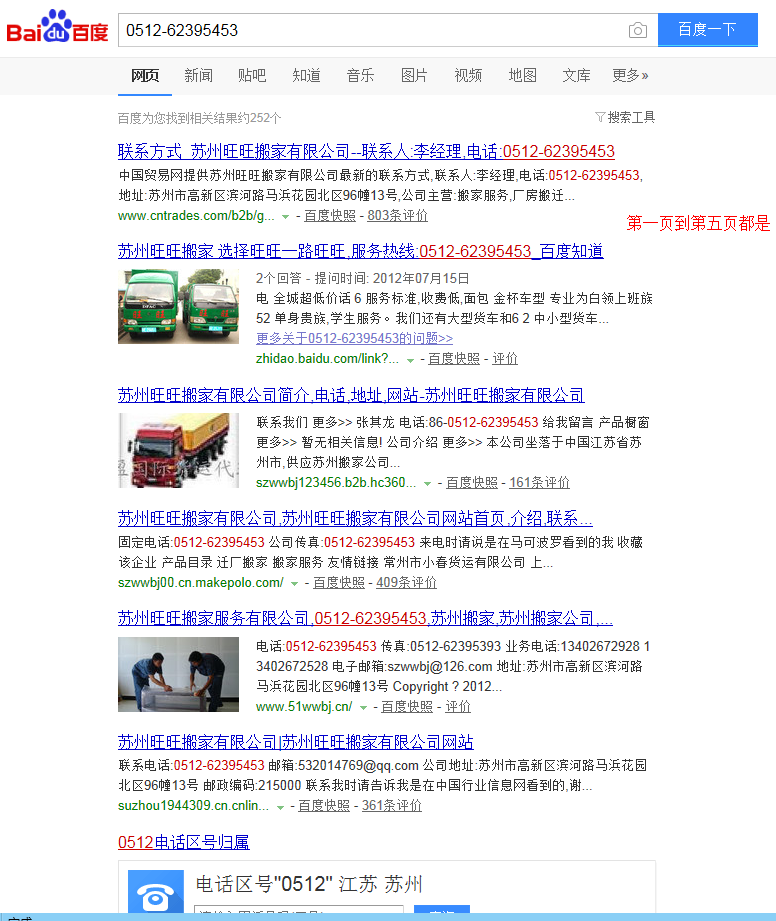Screen dimensions: 776x921
Task: Click result count text 百度为您找到相关结果约252个
Action: pos(200,118)
